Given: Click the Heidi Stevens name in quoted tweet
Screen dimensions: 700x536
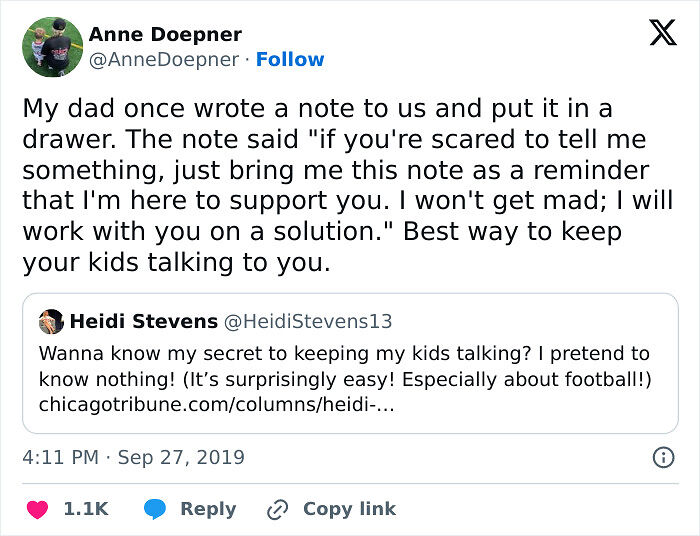Looking at the screenshot, I should [x=144, y=322].
